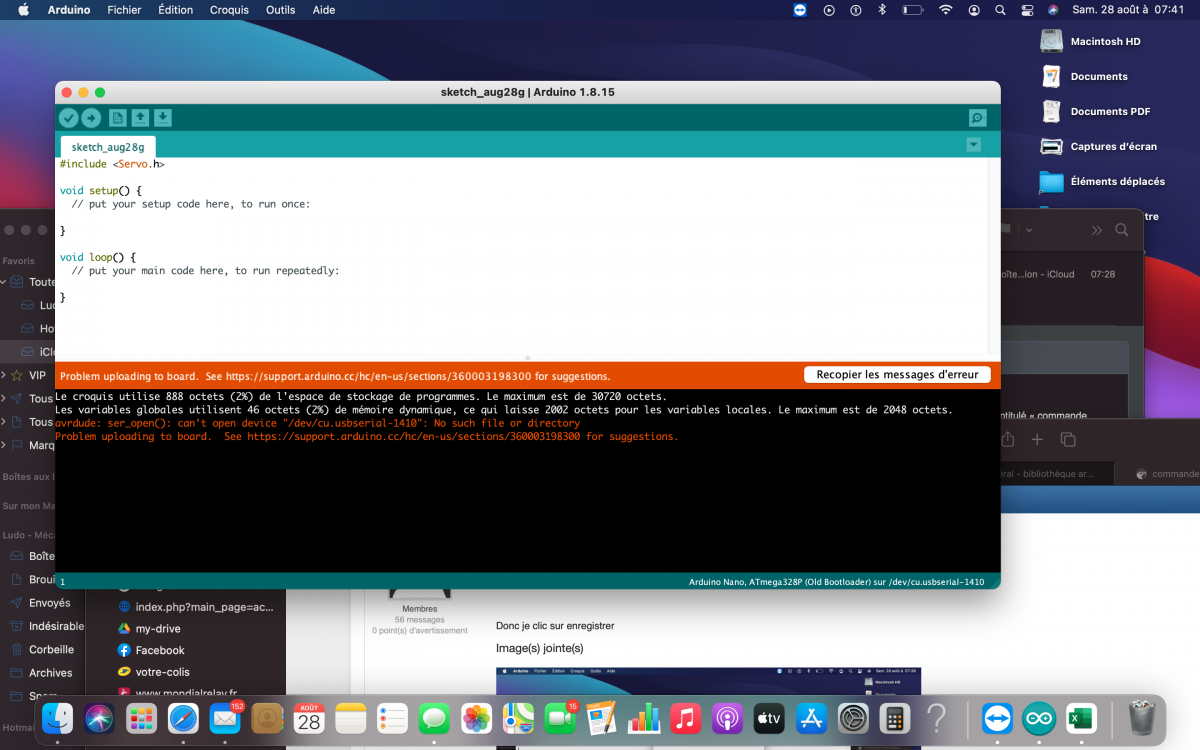Open System Preferences from the Dock

tap(852, 718)
